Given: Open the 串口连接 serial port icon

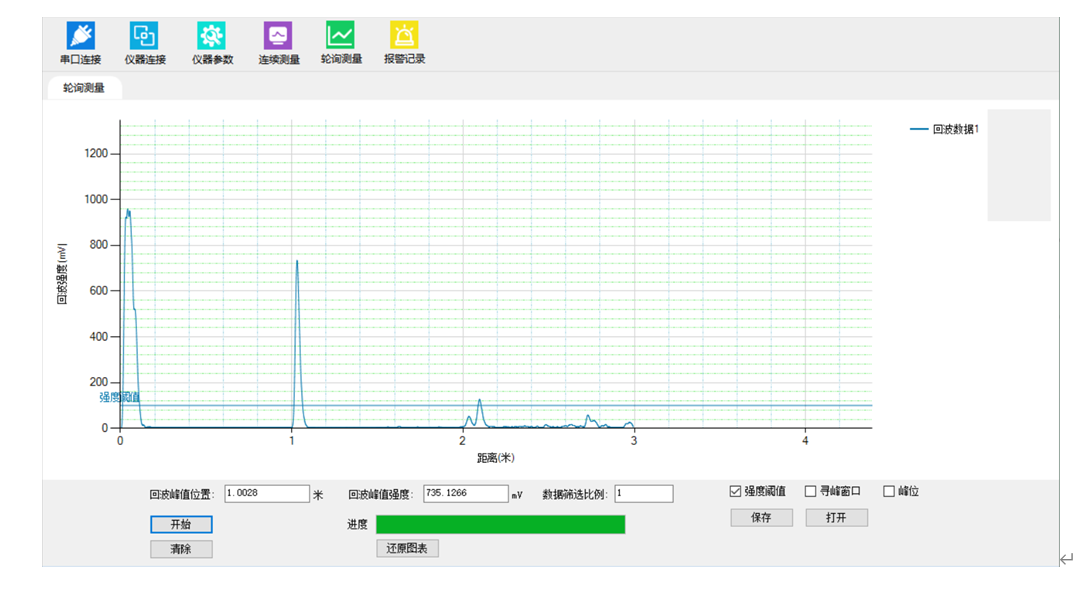Looking at the screenshot, I should 80,36.
